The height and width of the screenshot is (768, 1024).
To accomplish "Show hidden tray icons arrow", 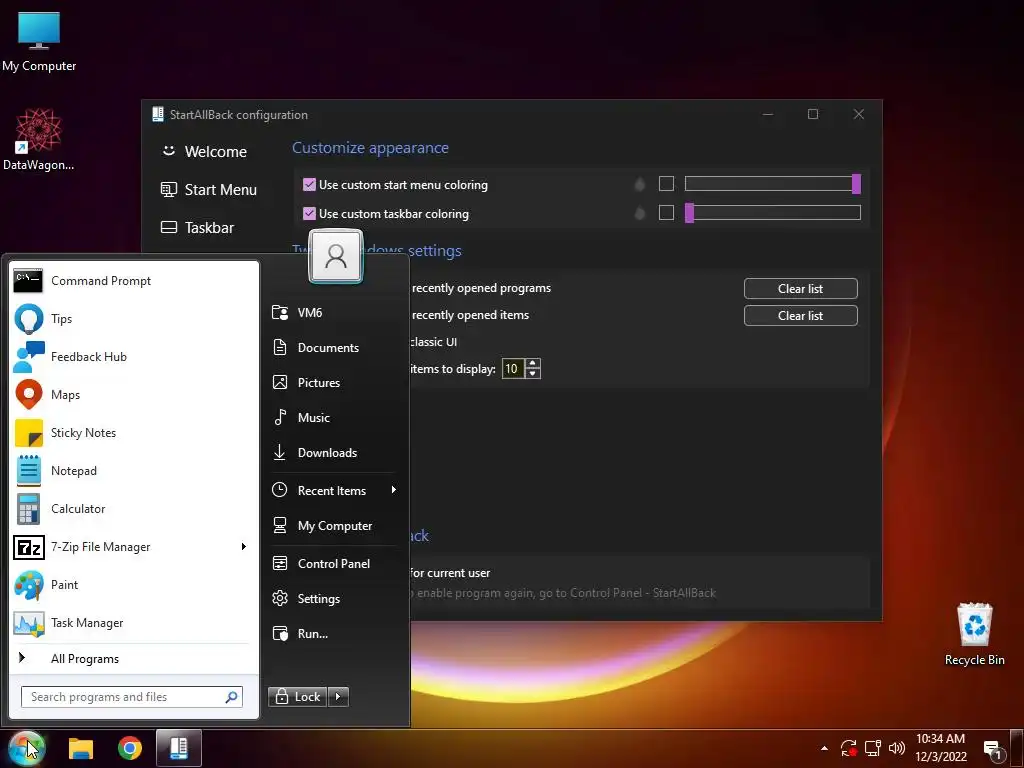I will [x=824, y=748].
